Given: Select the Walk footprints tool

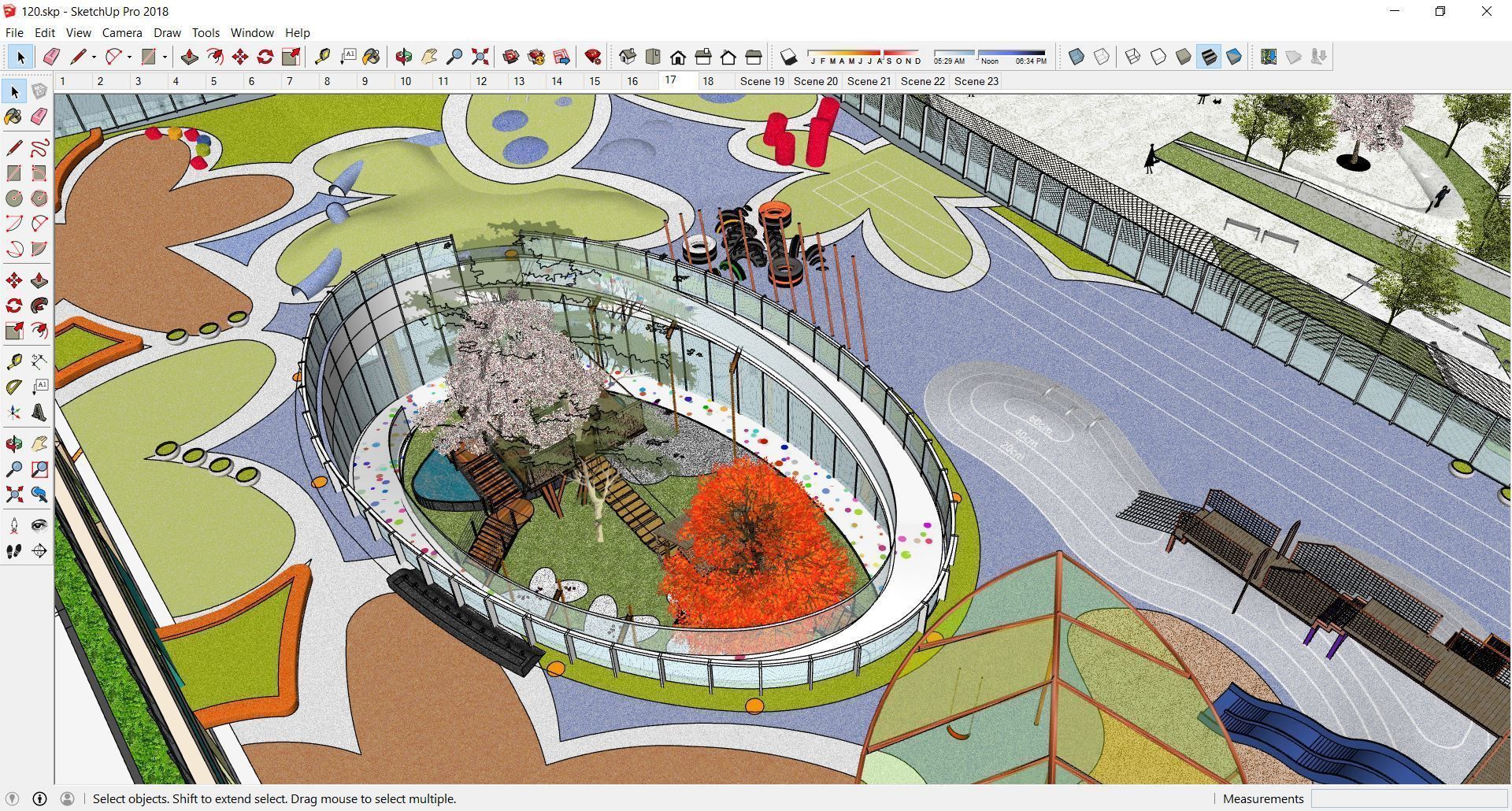Looking at the screenshot, I should [x=14, y=551].
